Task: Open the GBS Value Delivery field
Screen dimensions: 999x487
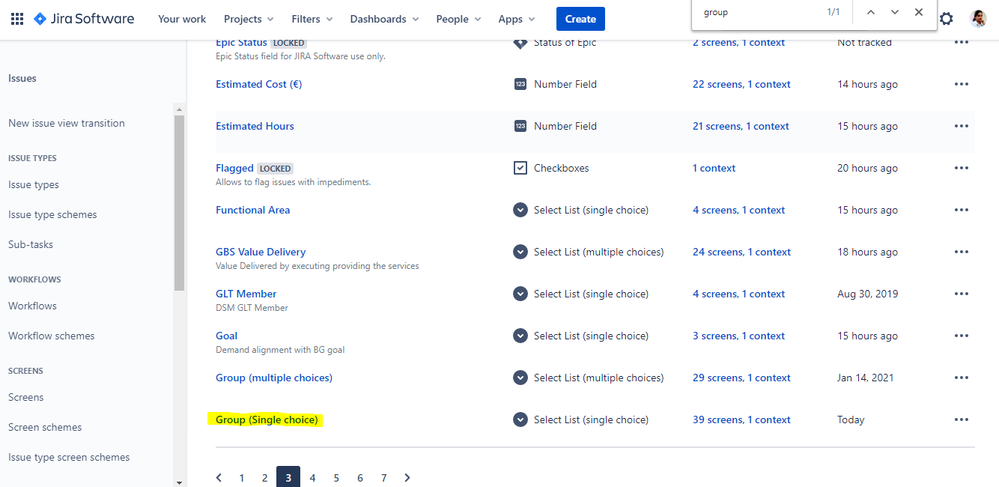Action: tap(261, 252)
